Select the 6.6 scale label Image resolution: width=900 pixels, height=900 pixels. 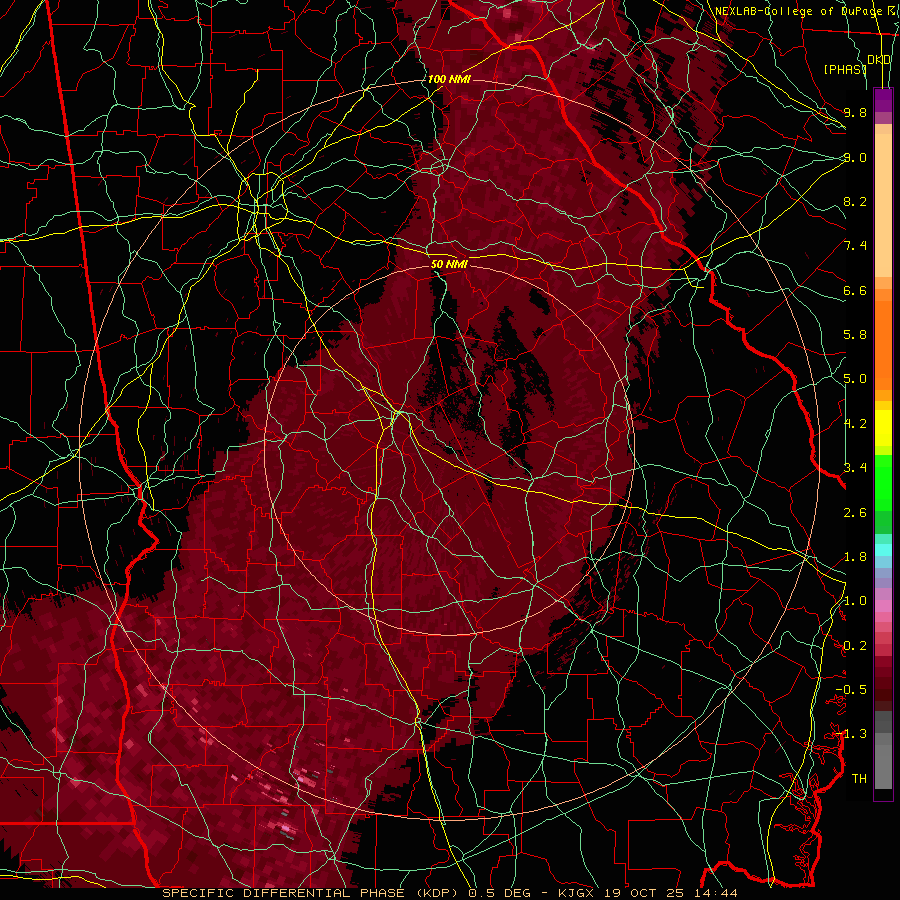(855, 290)
